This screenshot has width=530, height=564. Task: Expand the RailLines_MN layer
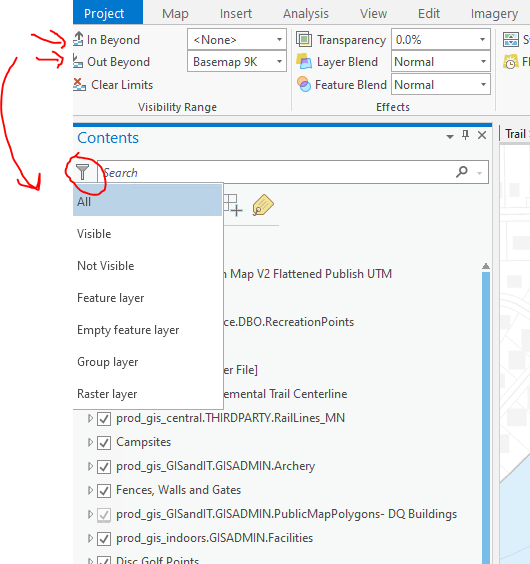[90, 418]
